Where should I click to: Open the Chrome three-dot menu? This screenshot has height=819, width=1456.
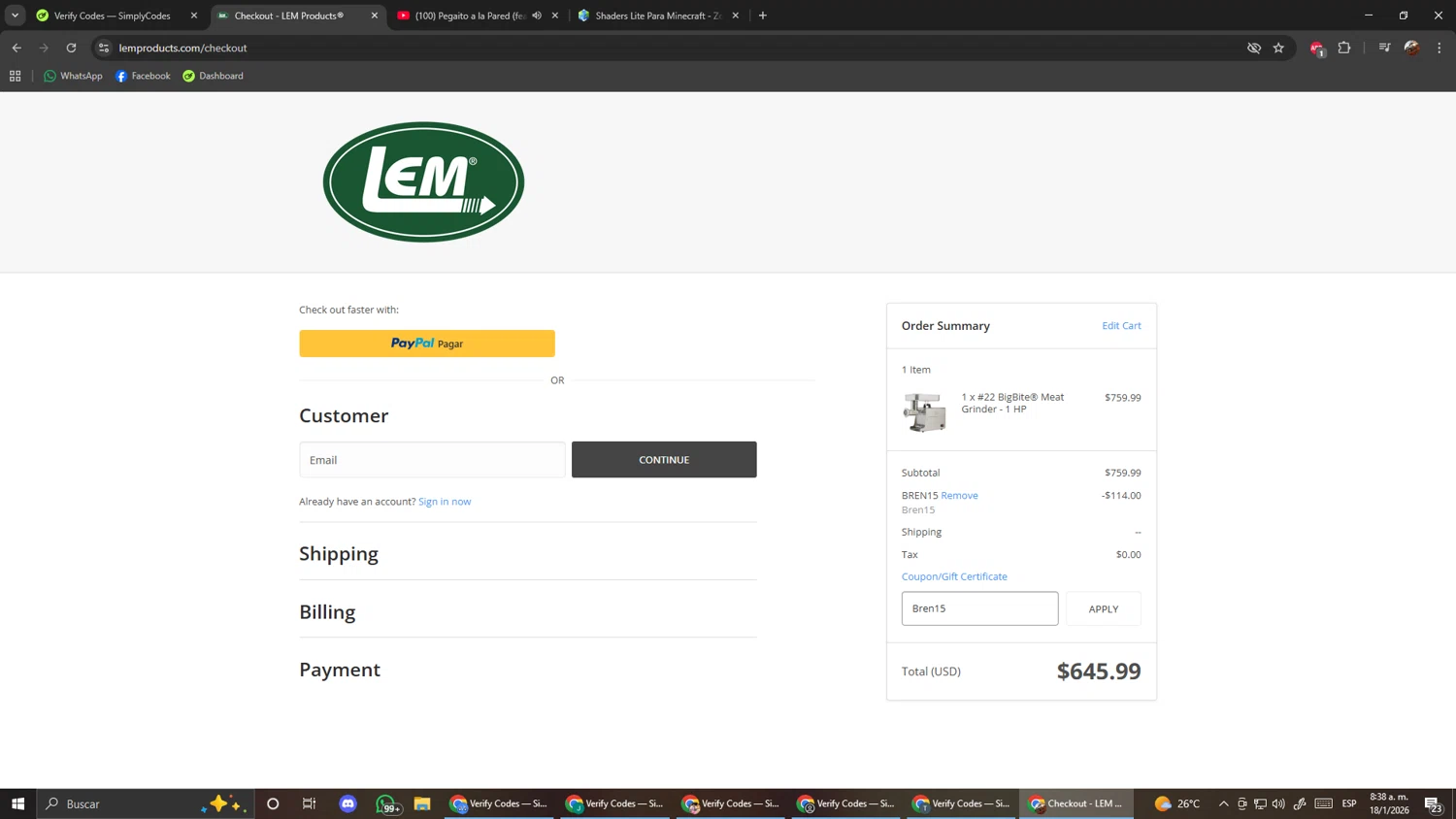pos(1439,48)
